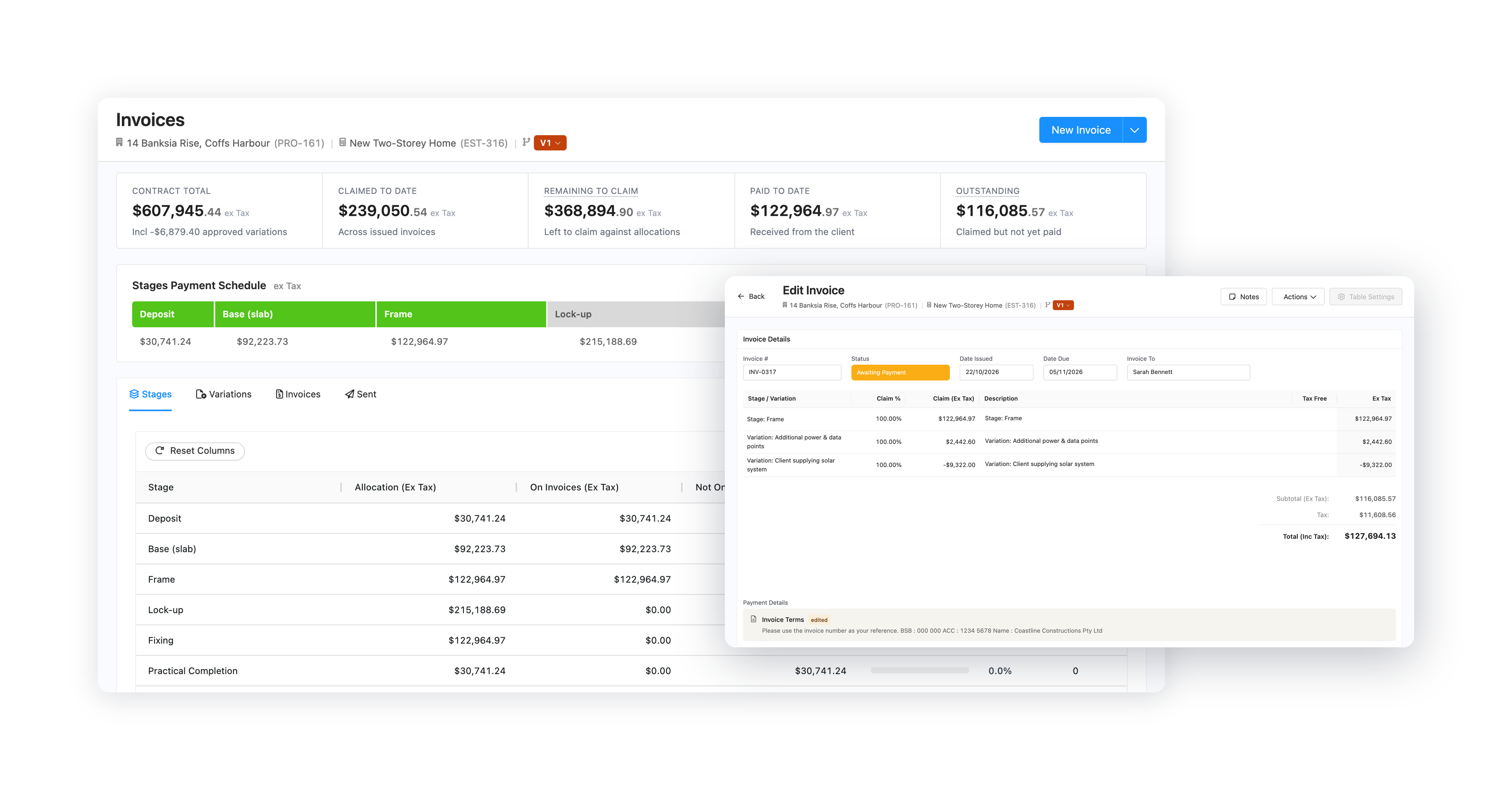The height and width of the screenshot is (808, 1512).
Task: Open the New Invoice dropdown arrow
Action: pos(1134,130)
